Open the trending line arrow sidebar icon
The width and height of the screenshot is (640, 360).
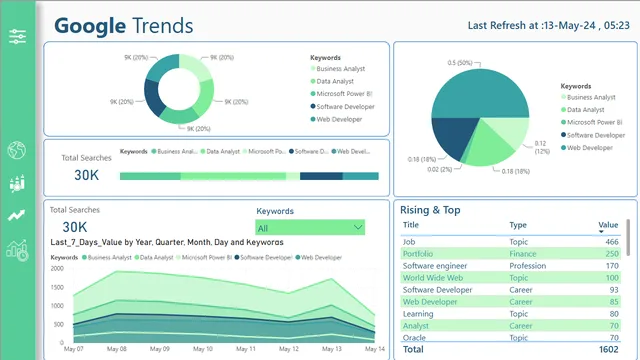pyautogui.click(x=17, y=215)
